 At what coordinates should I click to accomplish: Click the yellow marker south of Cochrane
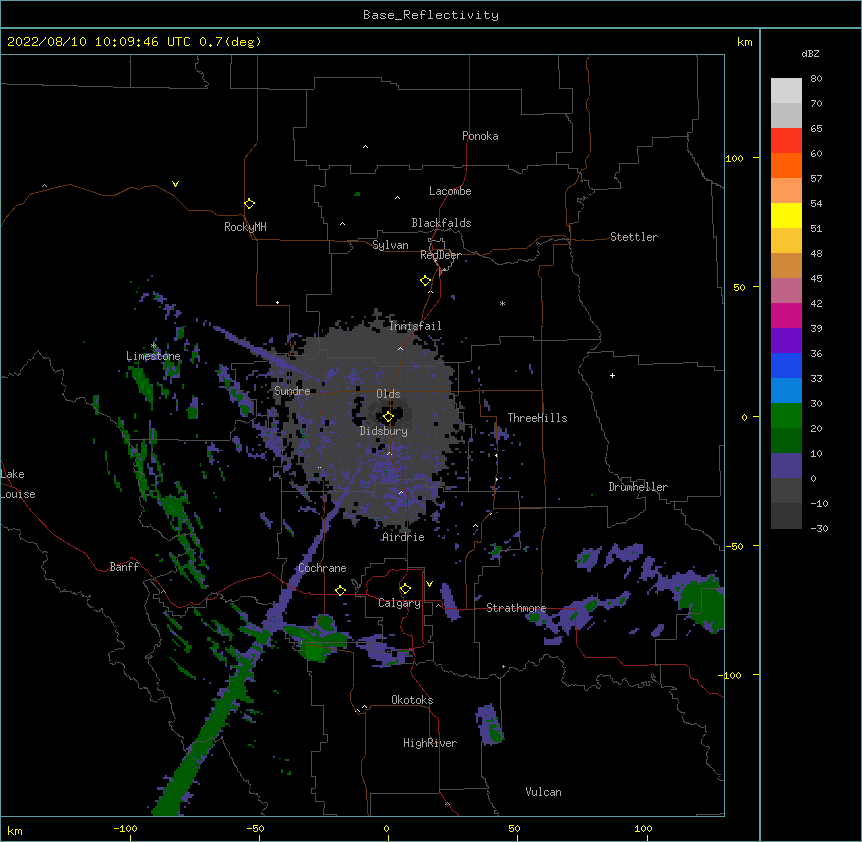(x=340, y=590)
